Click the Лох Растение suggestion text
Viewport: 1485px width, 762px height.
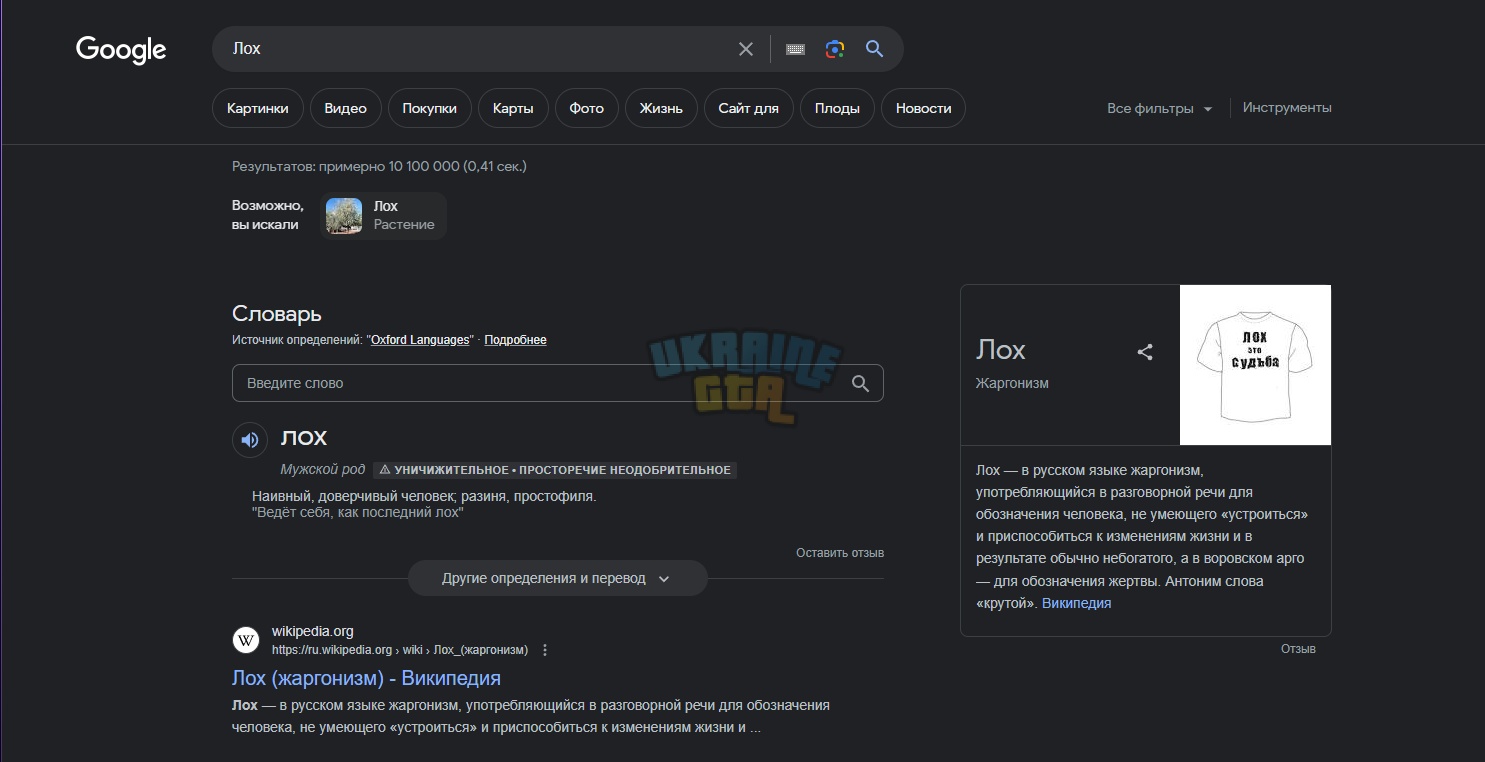pos(404,216)
